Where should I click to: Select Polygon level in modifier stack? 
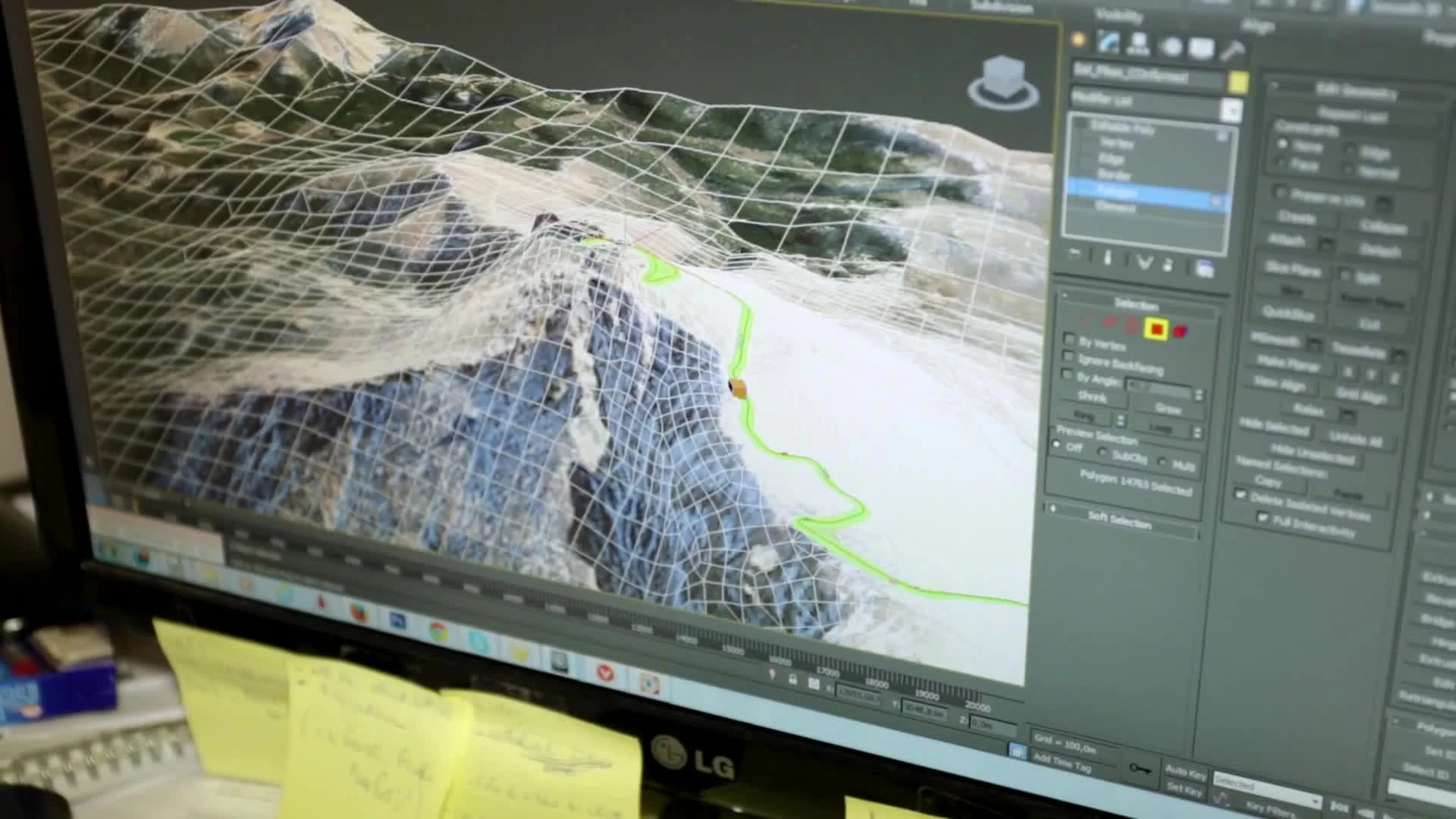click(1117, 193)
